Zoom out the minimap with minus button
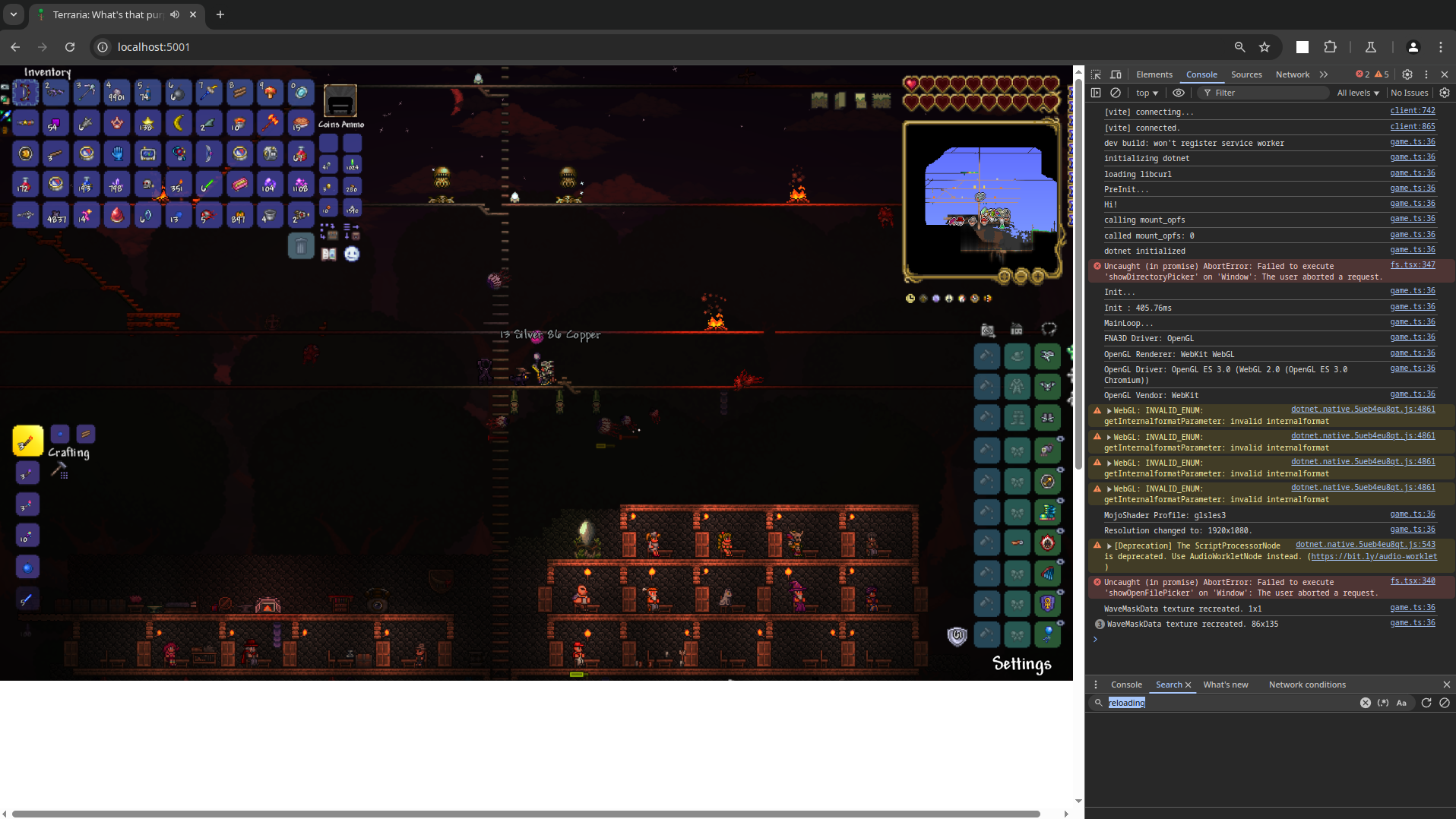This screenshot has height=819, width=1456. 1021,276
